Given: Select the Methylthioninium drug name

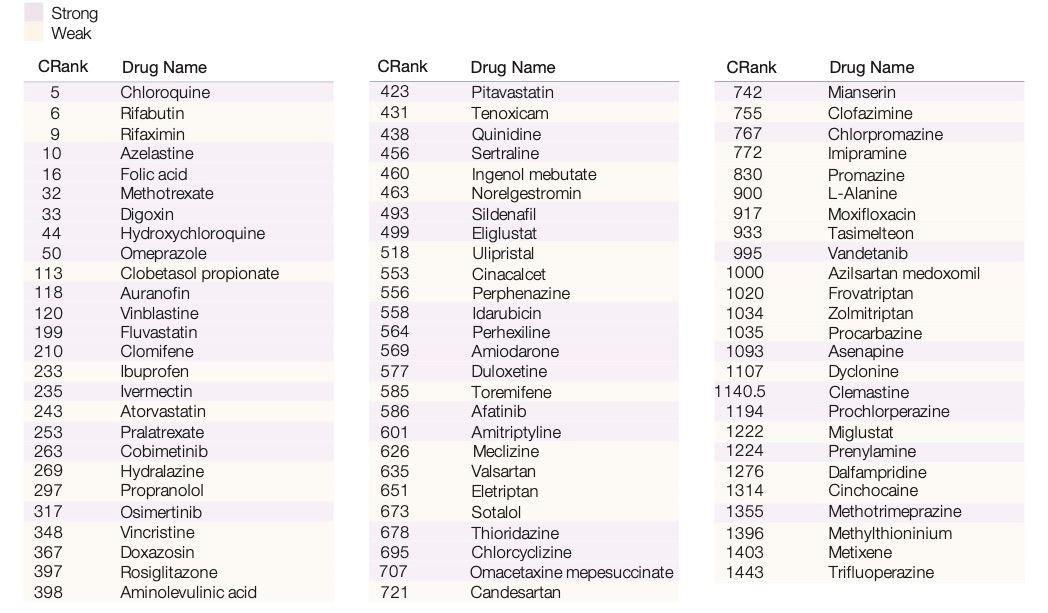Looking at the screenshot, I should [x=889, y=533].
